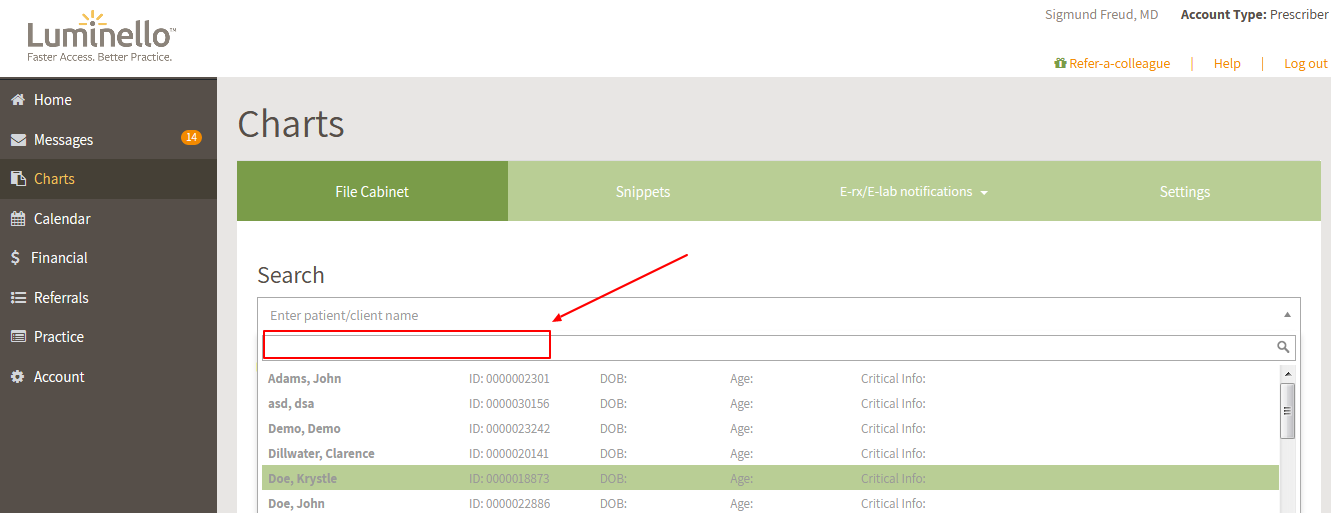Screen dimensions: 1331x513
Task: Switch to the File Cabinet tab
Action: [372, 191]
